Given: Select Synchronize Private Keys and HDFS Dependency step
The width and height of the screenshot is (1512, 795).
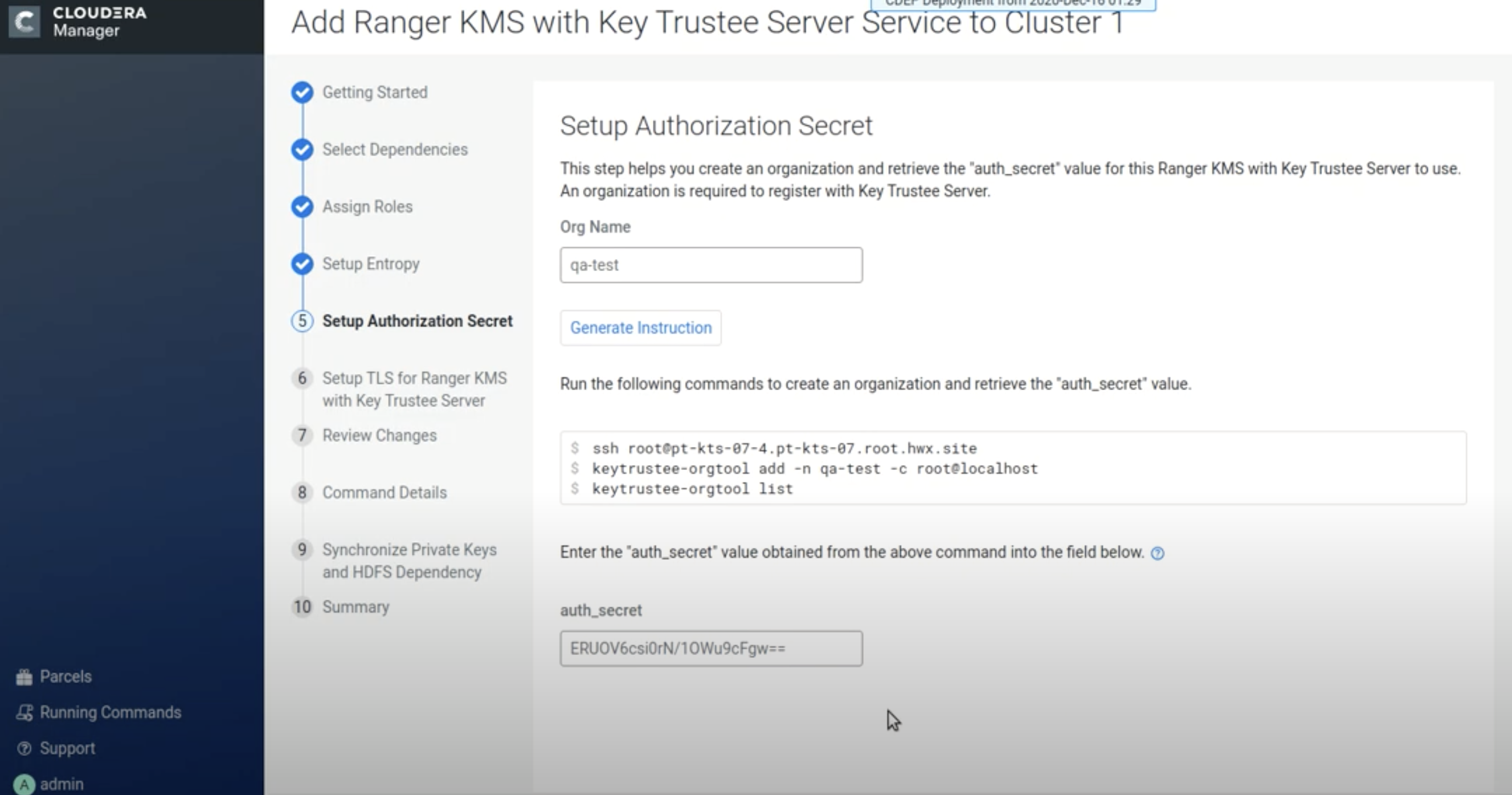Looking at the screenshot, I should [410, 561].
